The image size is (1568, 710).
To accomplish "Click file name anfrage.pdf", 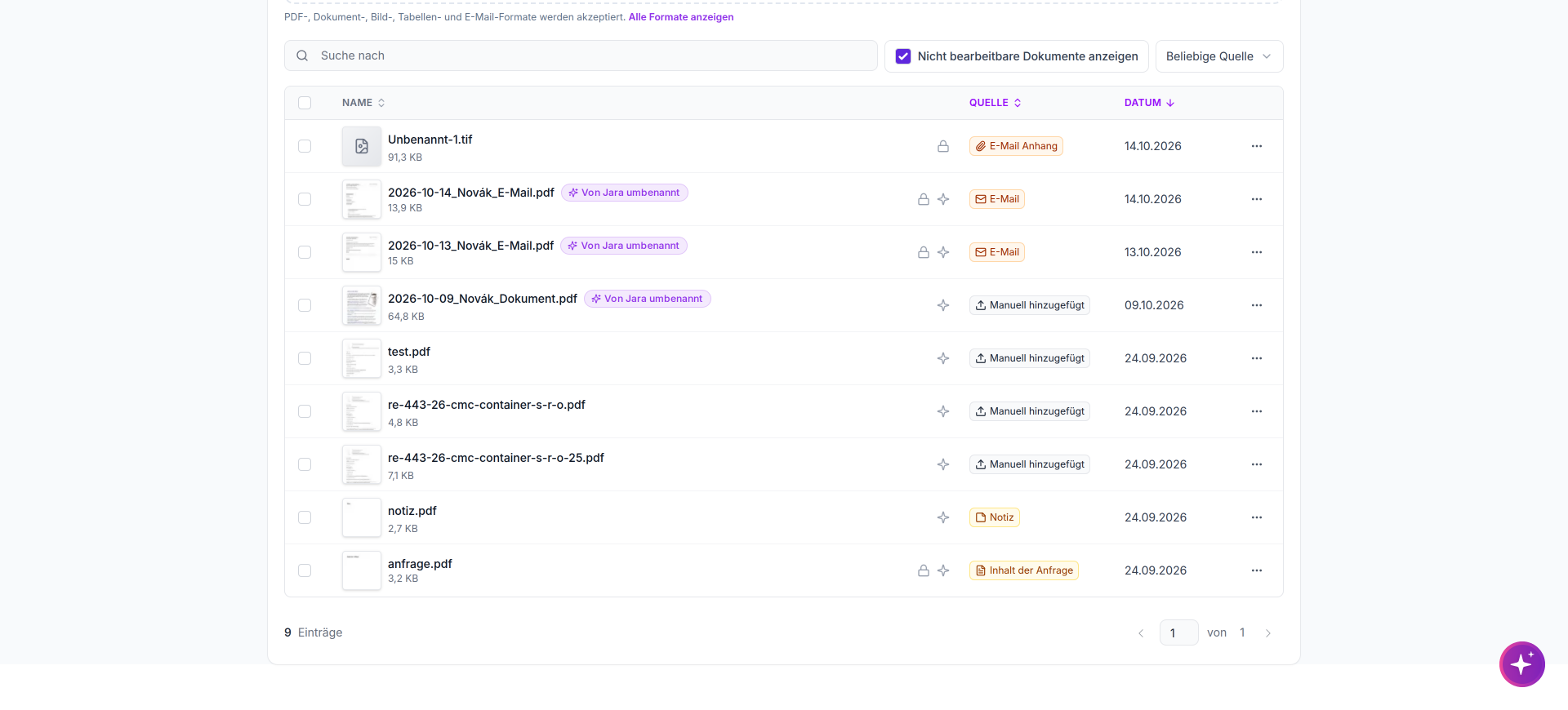I will pos(420,564).
